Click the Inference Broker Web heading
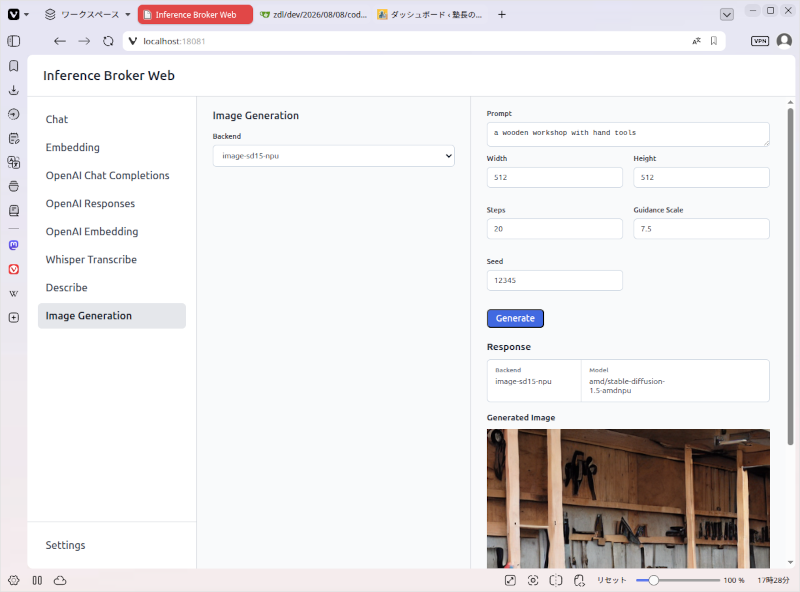 coord(109,76)
